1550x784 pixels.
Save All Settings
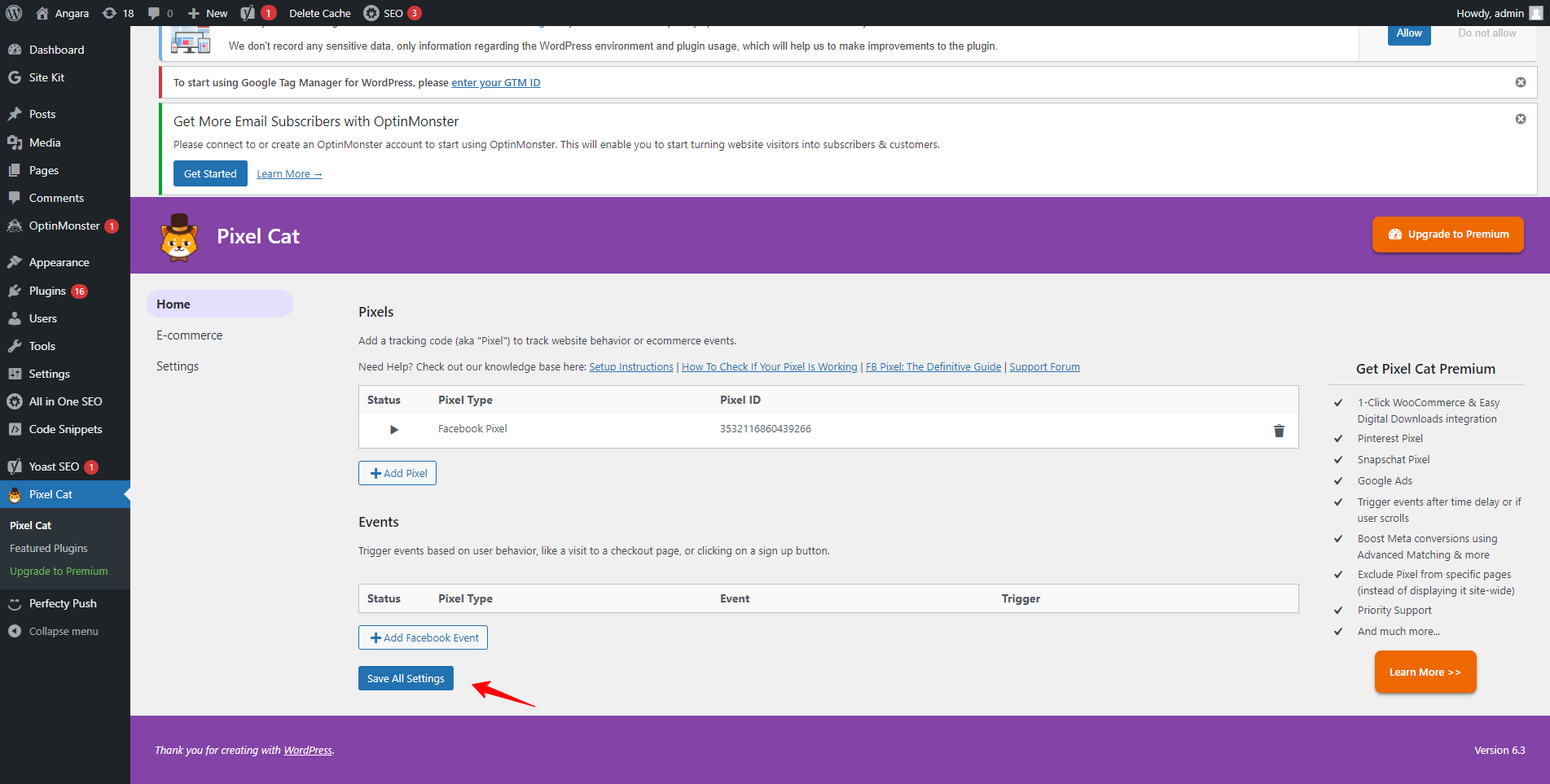tap(406, 678)
